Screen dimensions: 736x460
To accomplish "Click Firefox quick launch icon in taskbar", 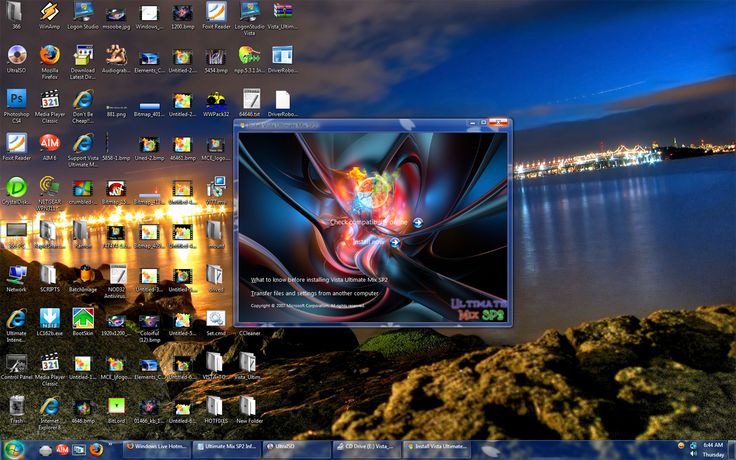I will 96,450.
